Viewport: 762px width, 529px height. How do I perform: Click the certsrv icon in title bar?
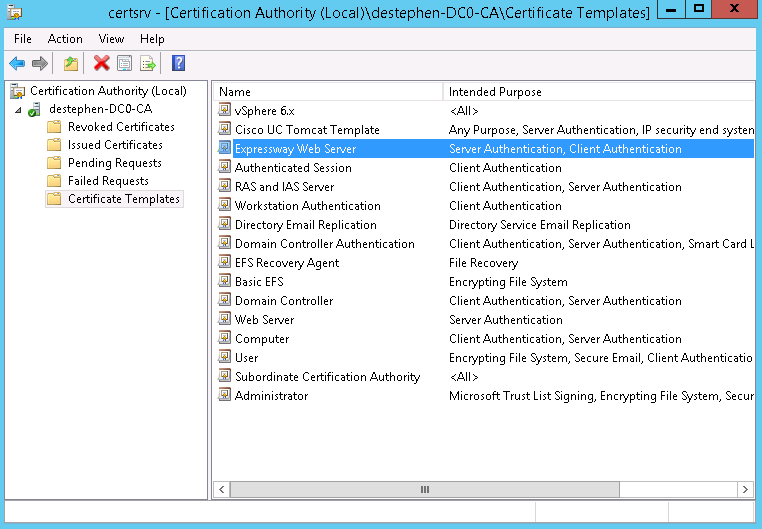14,12
